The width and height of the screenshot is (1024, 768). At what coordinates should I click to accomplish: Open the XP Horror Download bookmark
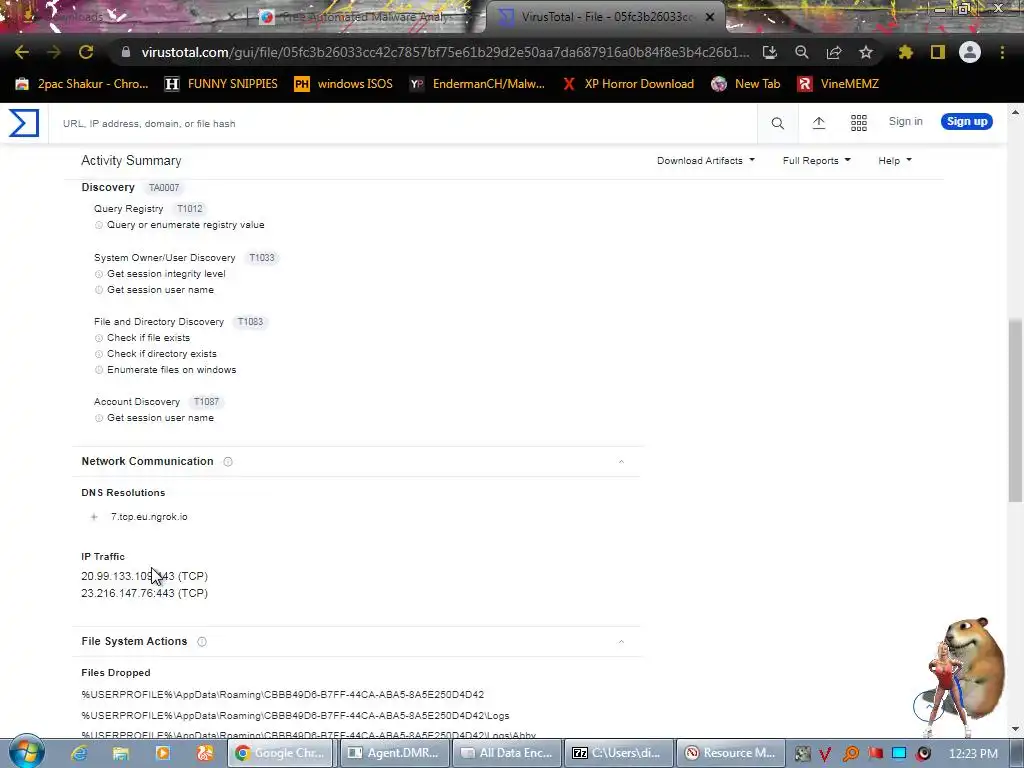(628, 84)
